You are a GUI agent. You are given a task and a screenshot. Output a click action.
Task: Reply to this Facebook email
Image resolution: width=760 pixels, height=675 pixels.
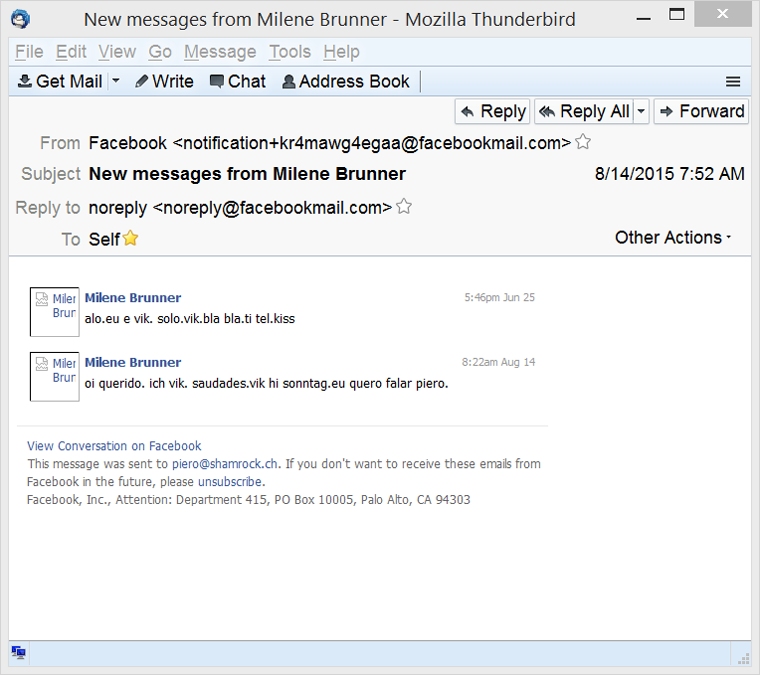[493, 111]
